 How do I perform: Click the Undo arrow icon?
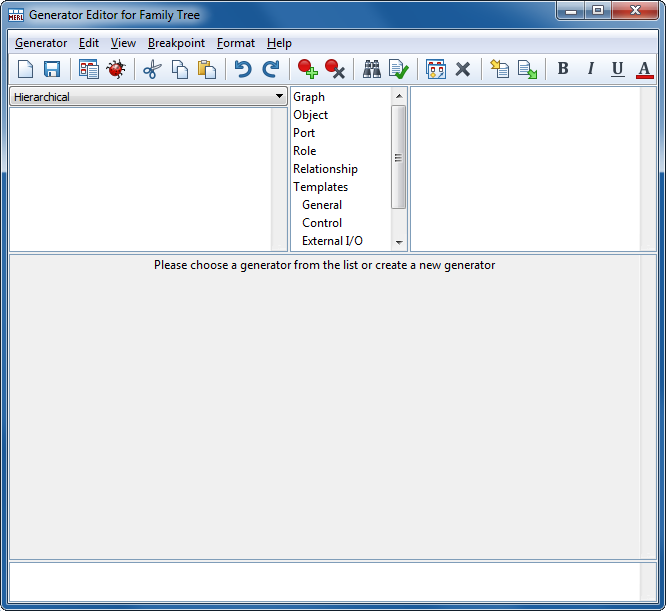(242, 69)
